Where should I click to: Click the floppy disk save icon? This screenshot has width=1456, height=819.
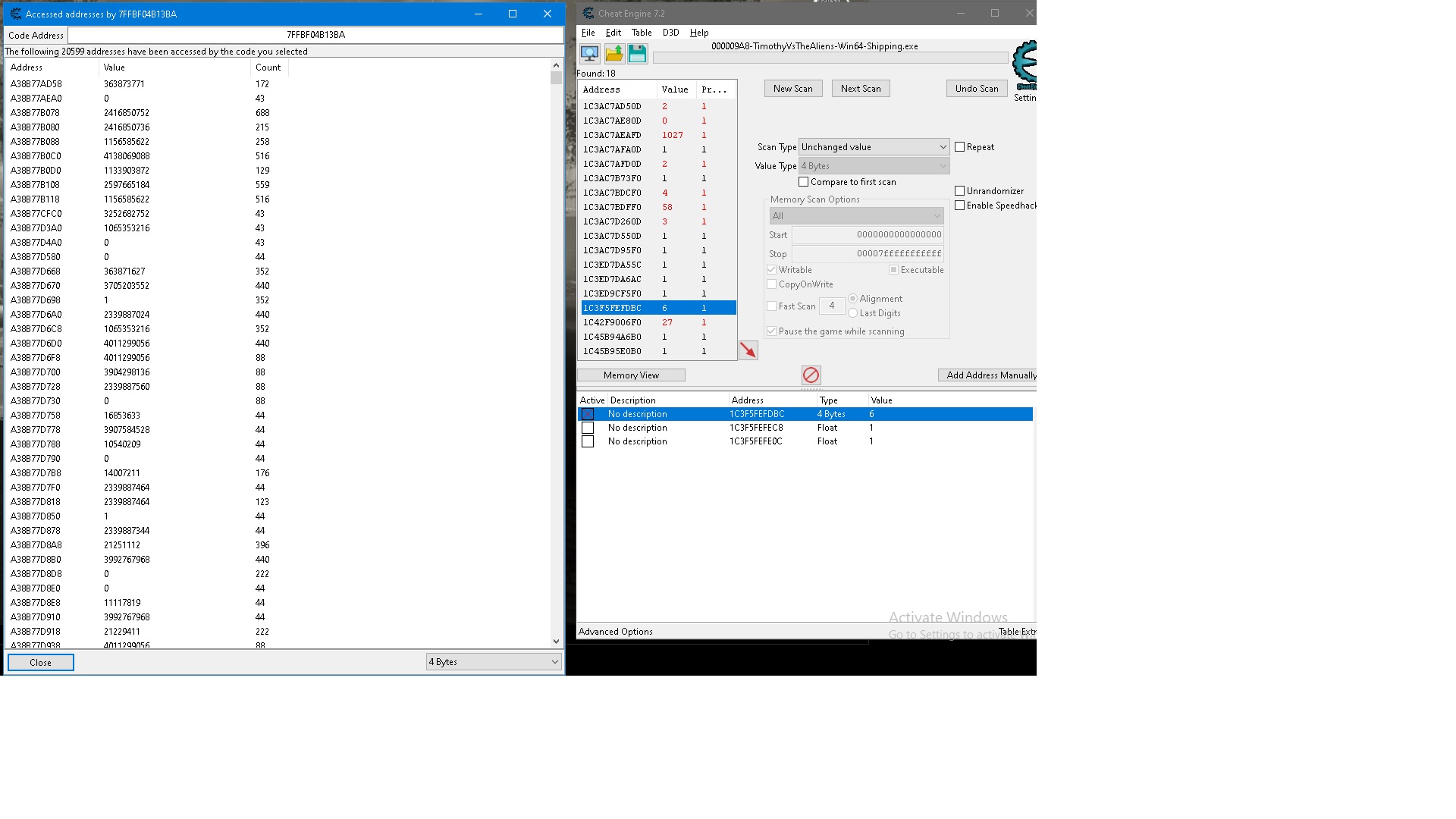637,54
